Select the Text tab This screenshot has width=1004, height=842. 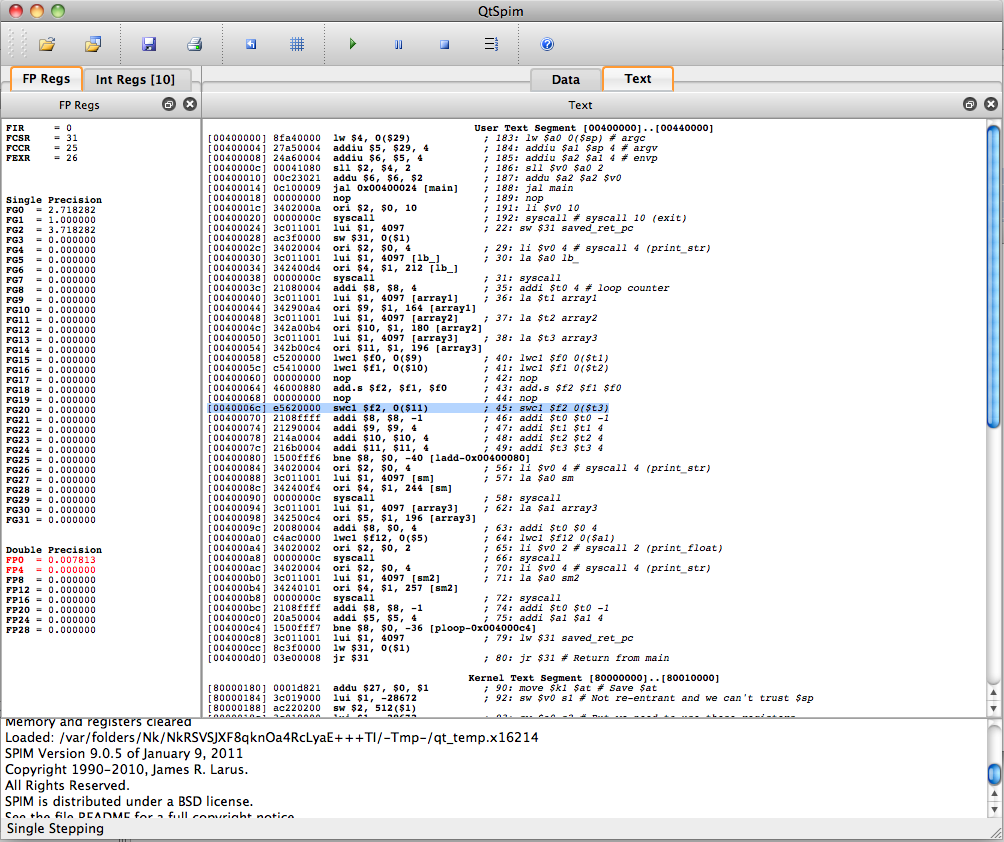637,79
